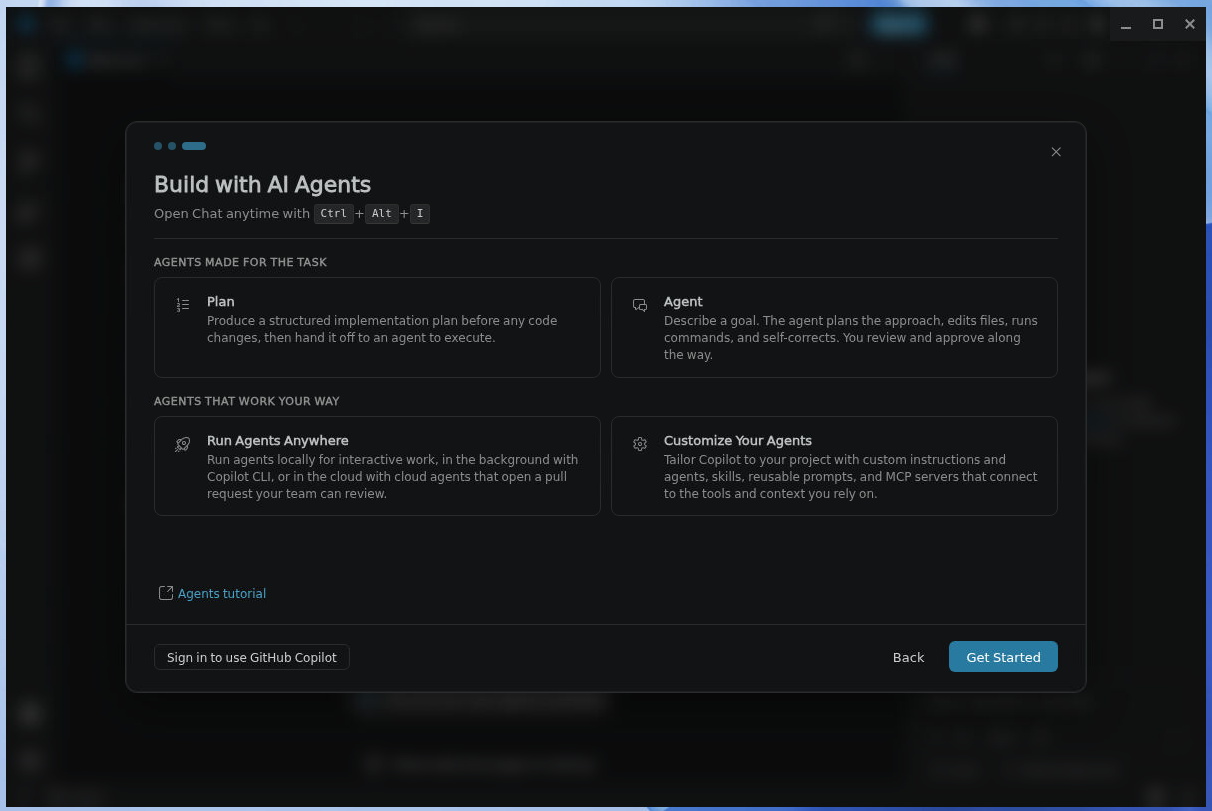Close the Build with AI Agents dialog
The height and width of the screenshot is (811, 1212).
[1056, 152]
